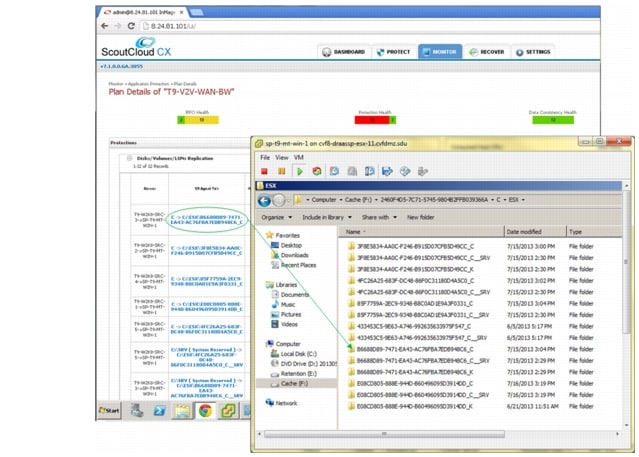The image size is (639, 457).
Task: Reload the browser page
Action: pyautogui.click(x=131, y=26)
